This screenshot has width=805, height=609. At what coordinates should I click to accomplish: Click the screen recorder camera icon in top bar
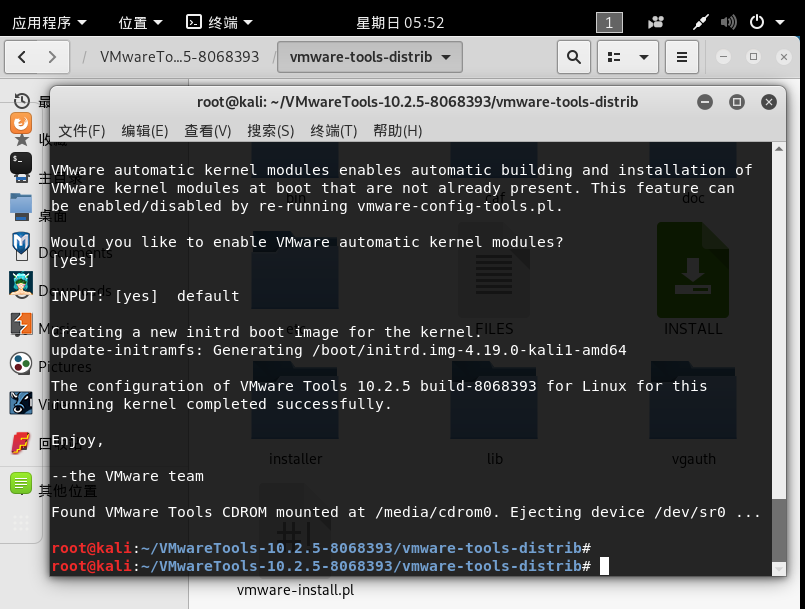click(656, 22)
